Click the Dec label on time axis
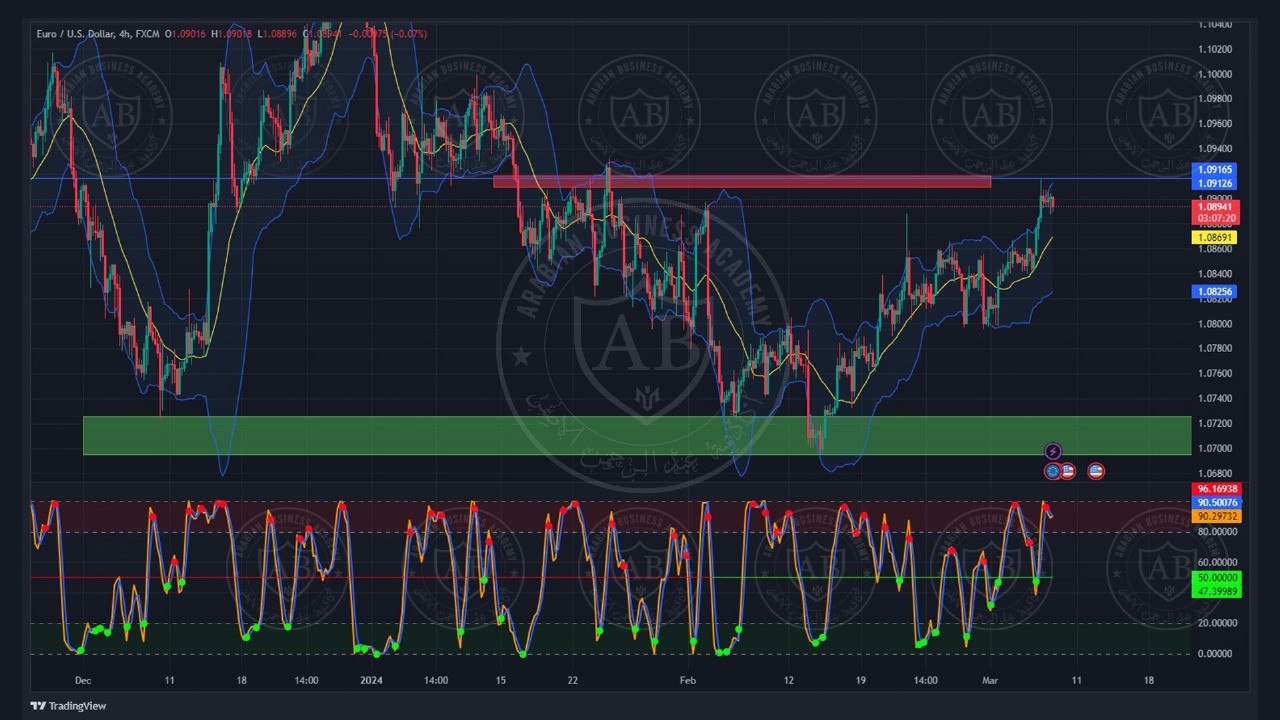Image resolution: width=1280 pixels, height=720 pixels. (x=82, y=681)
